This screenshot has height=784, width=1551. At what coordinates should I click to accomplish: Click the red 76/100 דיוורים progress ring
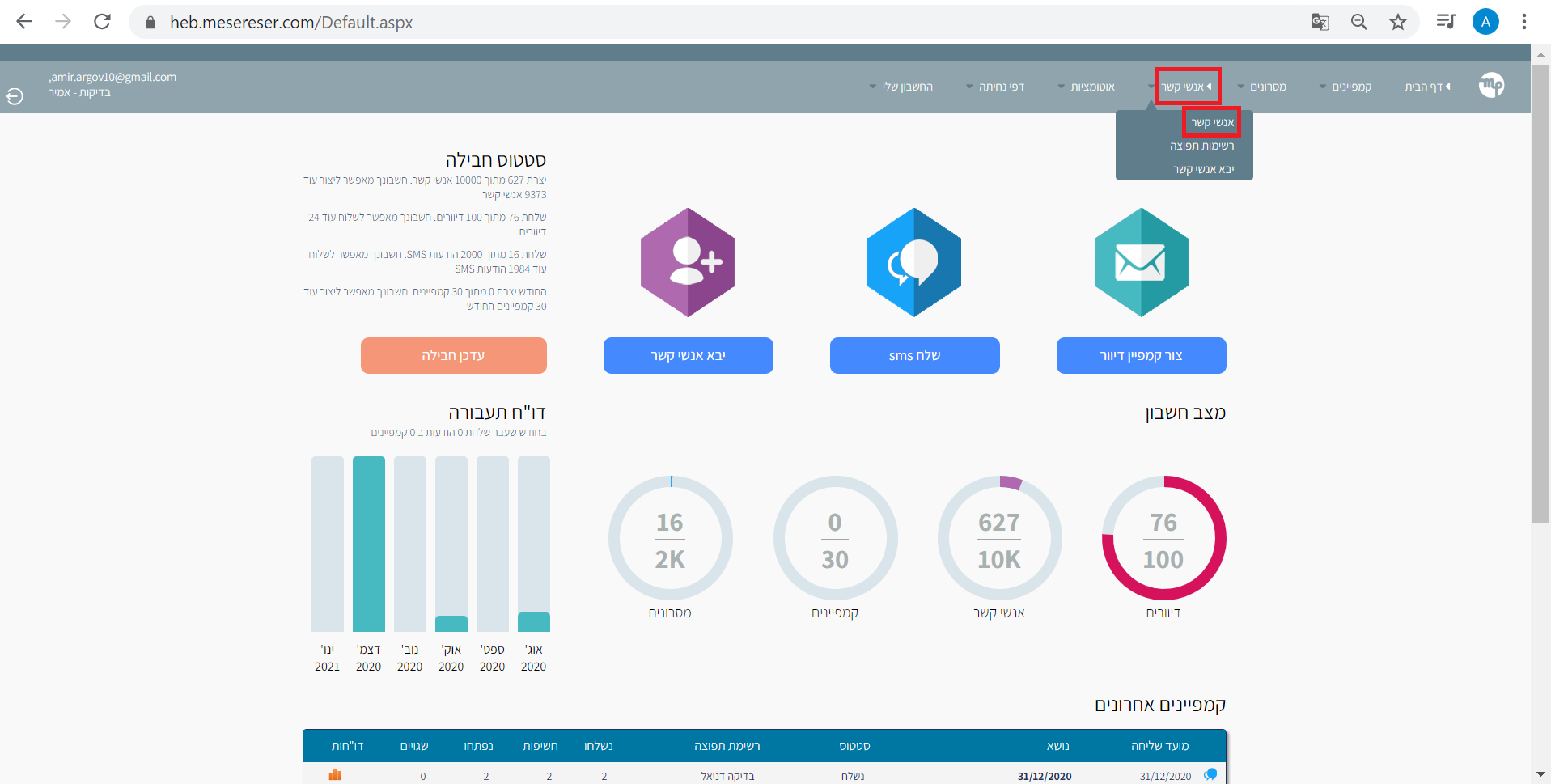(x=1163, y=539)
